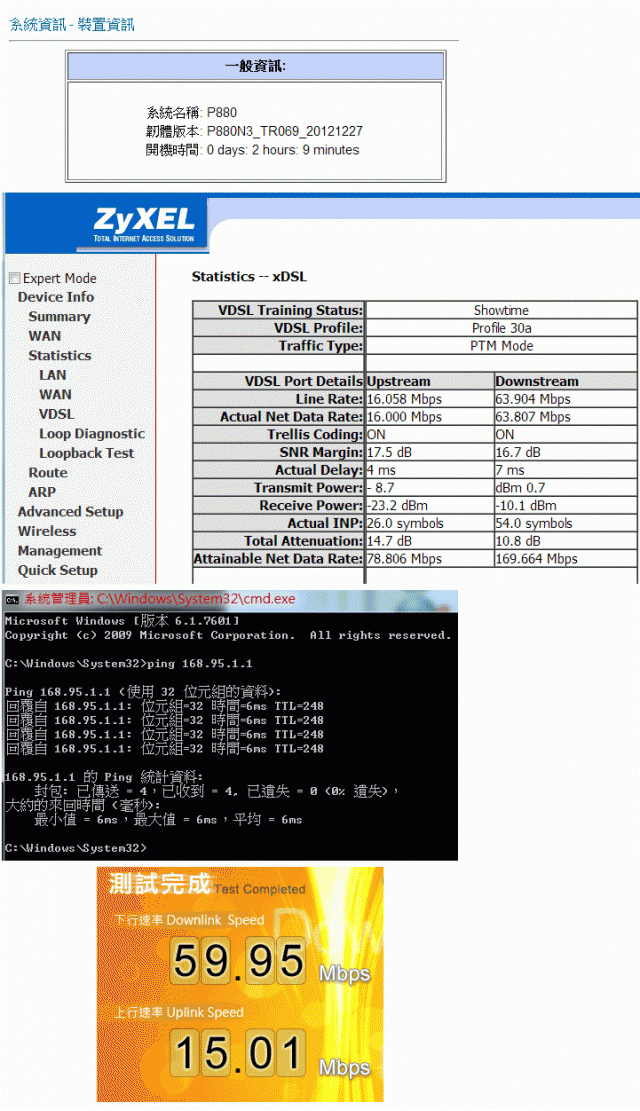Click the cmd.exe window title bar
Viewport: 640px width, 1111px height.
[x=230, y=599]
